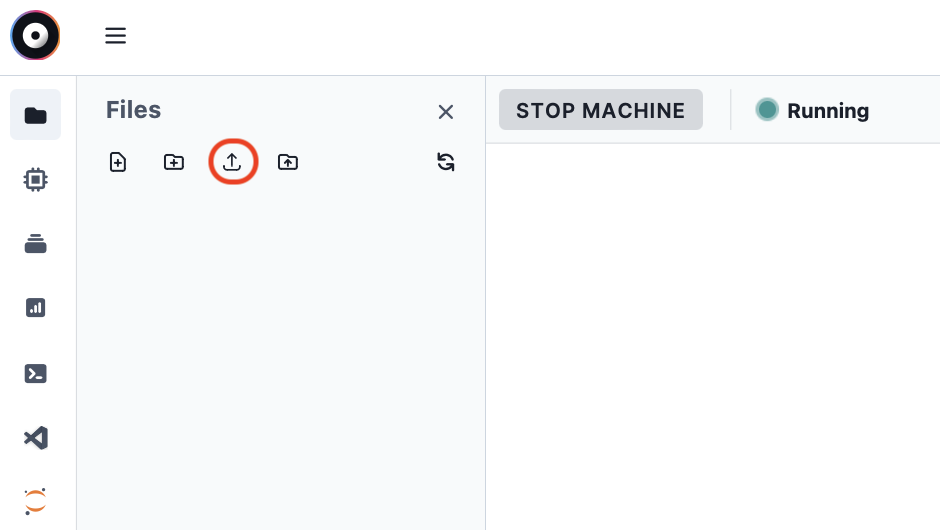Open the Machine chip icon in sidebar
Viewport: 940px width, 530px height.
tap(36, 180)
